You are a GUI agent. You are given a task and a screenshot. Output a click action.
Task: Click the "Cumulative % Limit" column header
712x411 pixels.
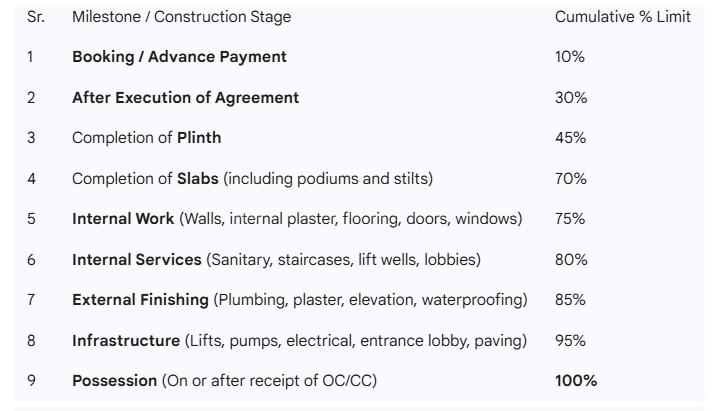pyautogui.click(x=622, y=17)
